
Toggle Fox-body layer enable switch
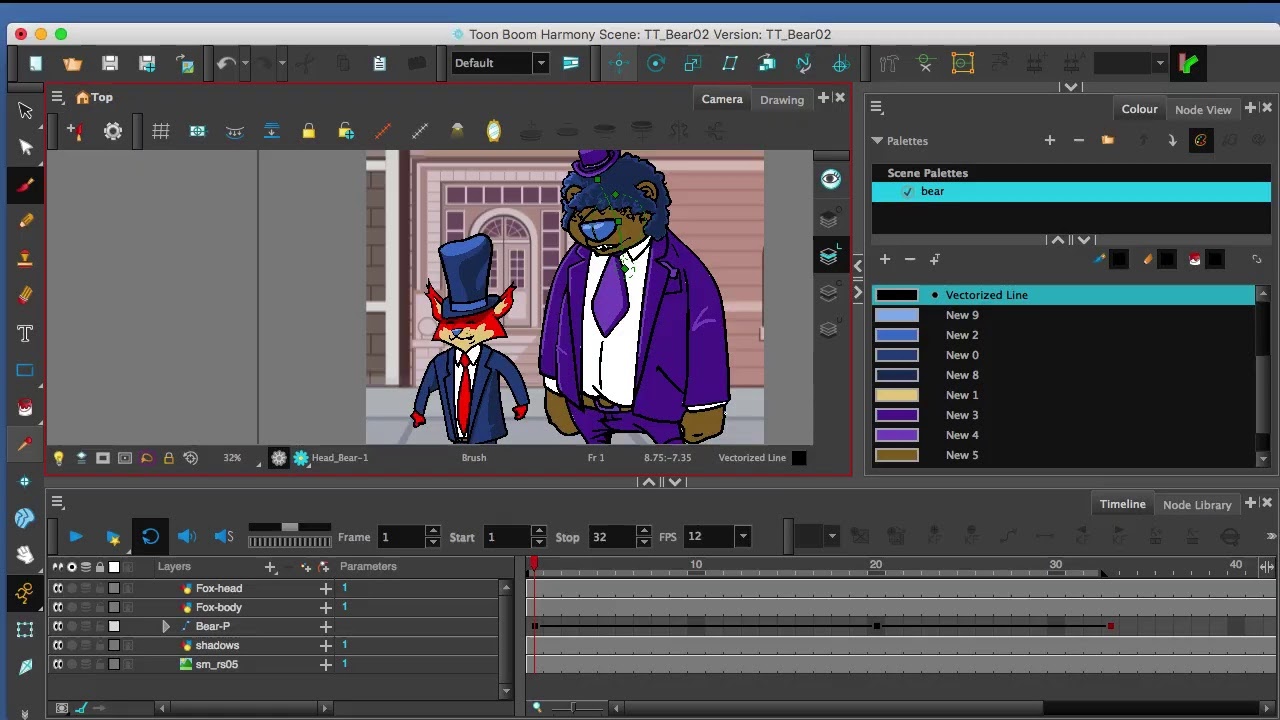pos(58,607)
